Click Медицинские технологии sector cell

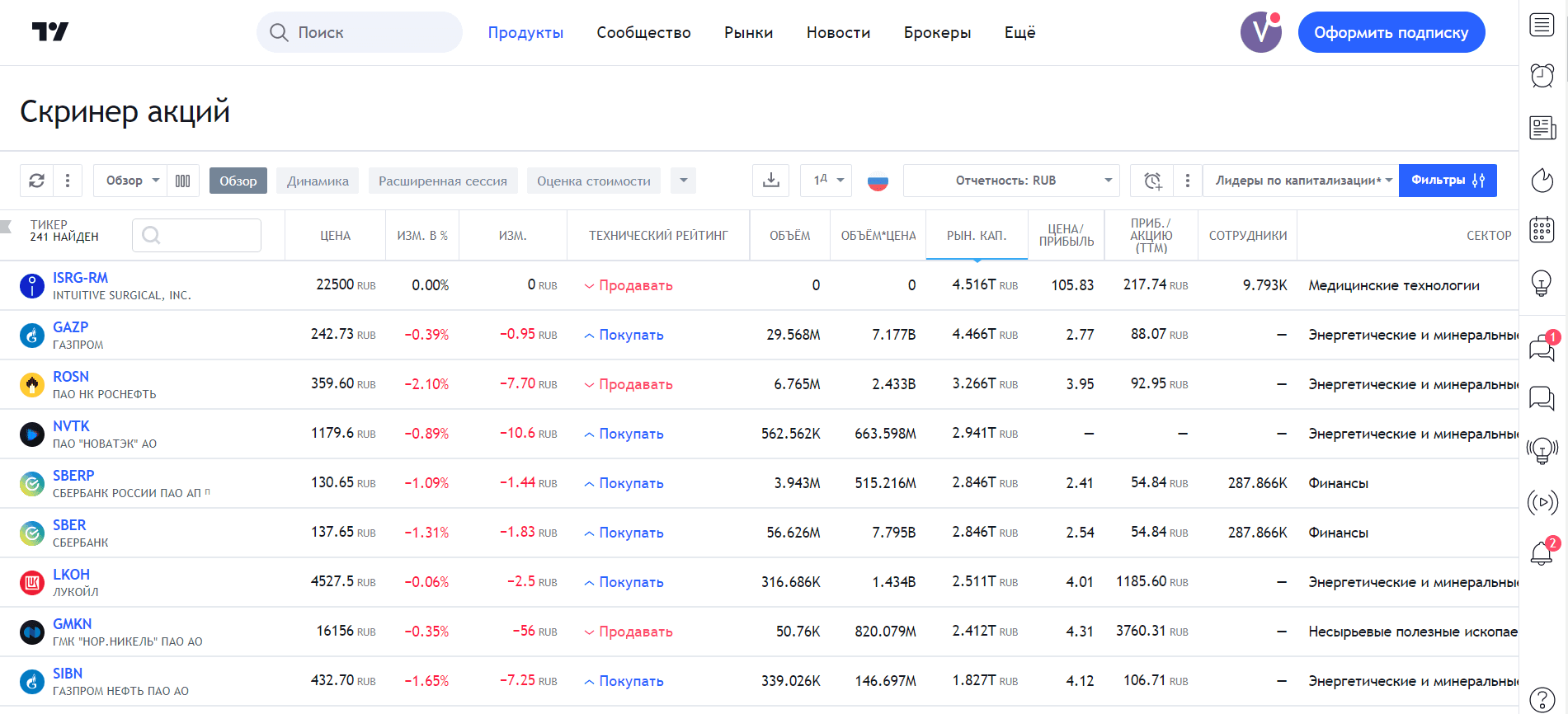click(x=1394, y=285)
